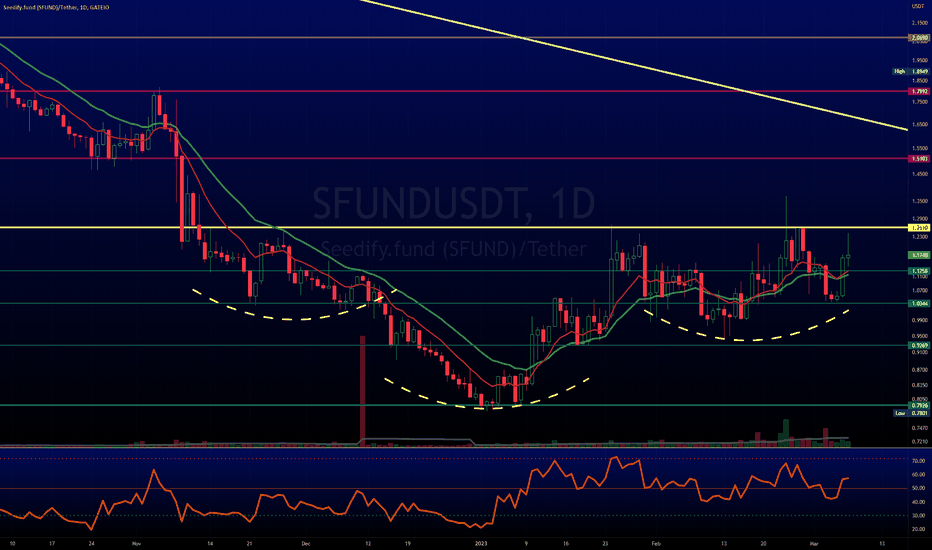Click the RSI 70.00 scale value

pos(918,461)
